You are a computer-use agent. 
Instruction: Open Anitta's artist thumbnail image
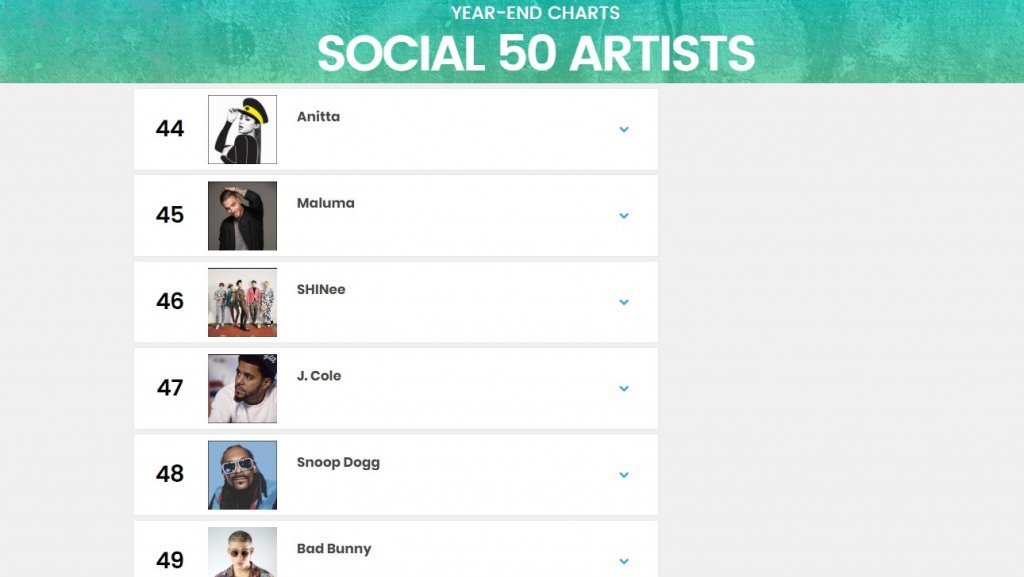[242, 129]
